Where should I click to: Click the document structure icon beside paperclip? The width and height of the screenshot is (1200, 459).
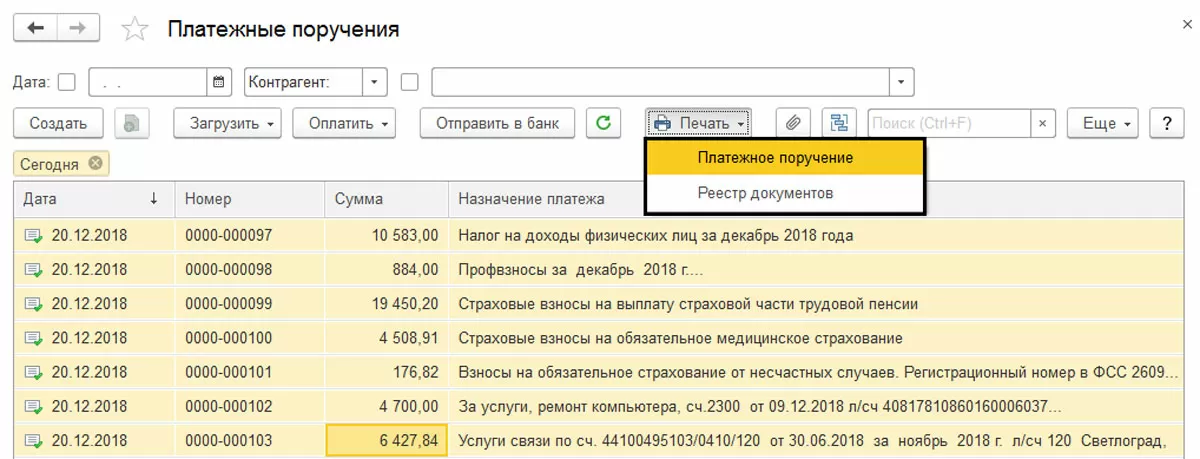(839, 123)
